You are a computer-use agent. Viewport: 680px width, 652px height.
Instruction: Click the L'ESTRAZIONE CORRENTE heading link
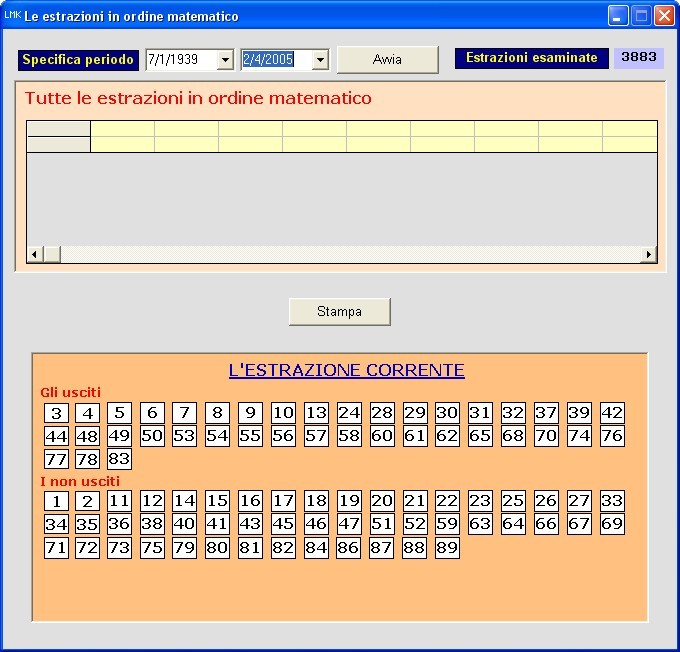[347, 370]
